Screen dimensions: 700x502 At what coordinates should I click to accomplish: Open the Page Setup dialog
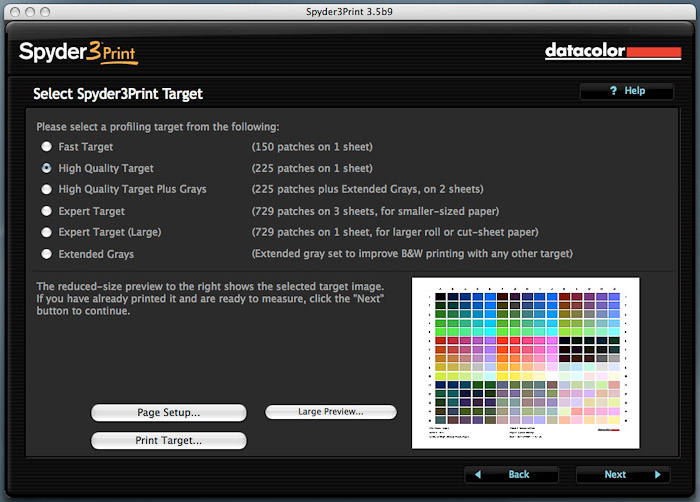pos(168,412)
